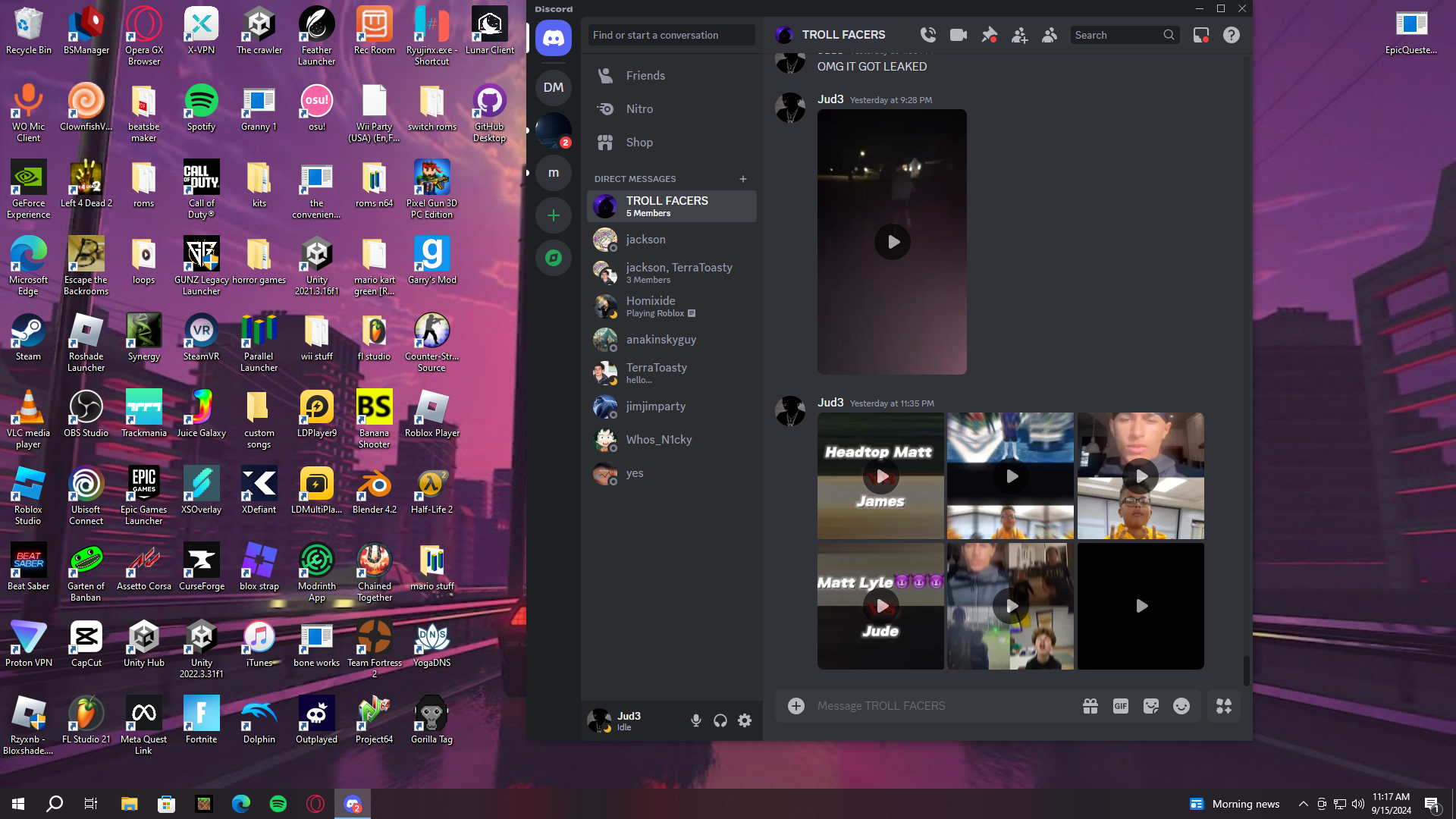Deafen audio with headphones icon
Image resolution: width=1456 pixels, height=819 pixels.
pos(720,720)
